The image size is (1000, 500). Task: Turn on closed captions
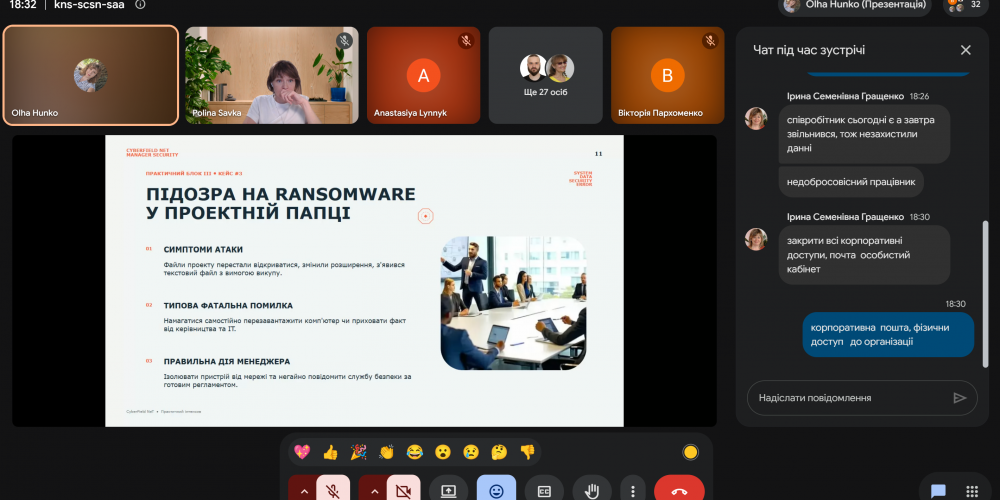coord(544,490)
